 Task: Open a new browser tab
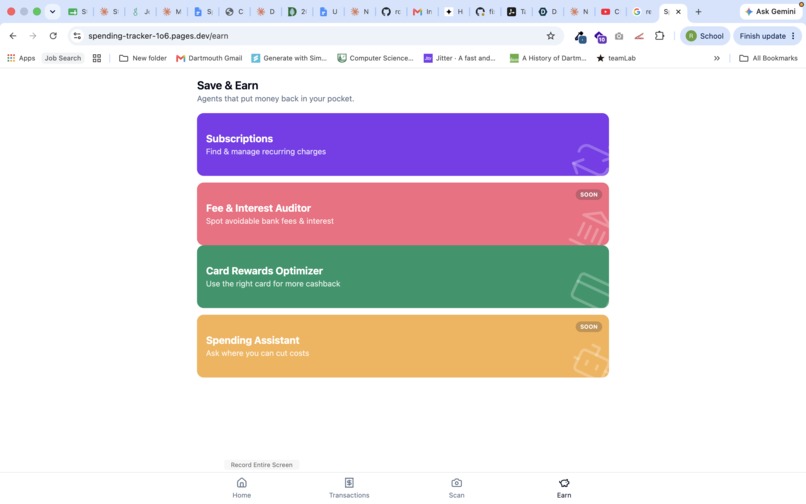tap(698, 11)
